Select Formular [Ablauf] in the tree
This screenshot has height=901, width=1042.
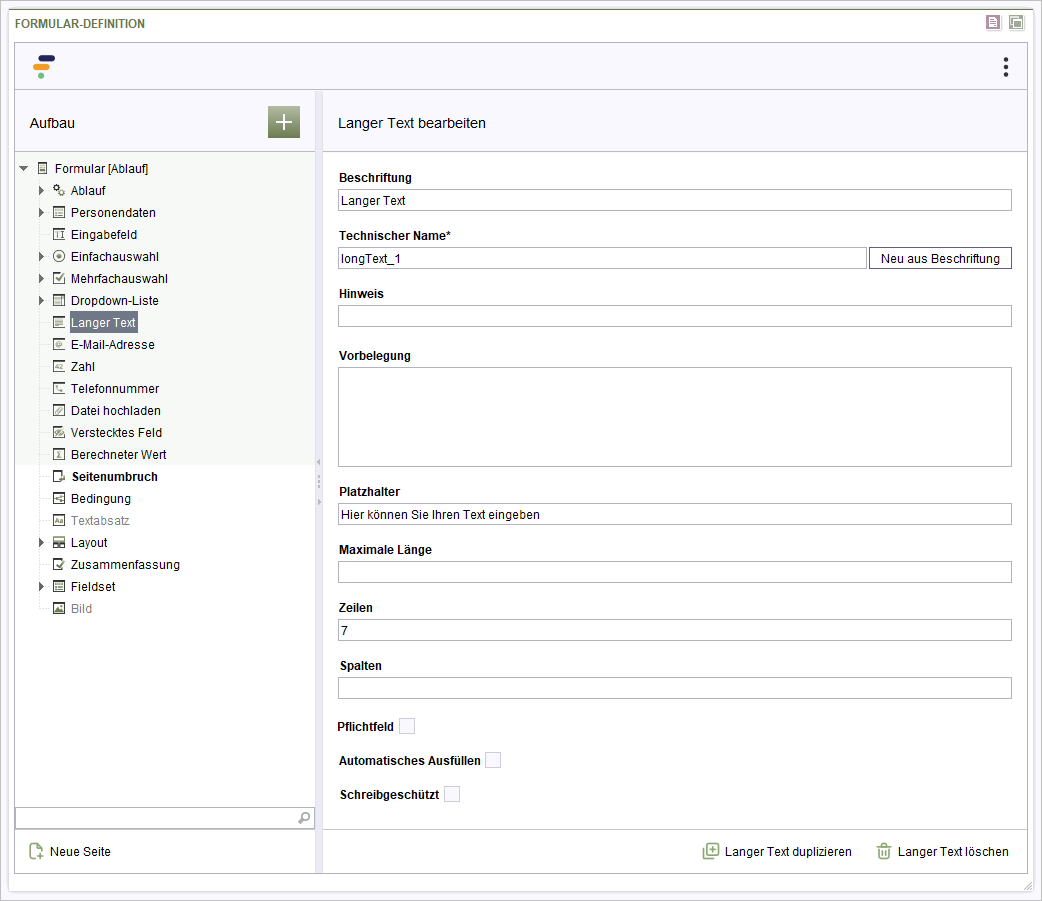(x=101, y=169)
